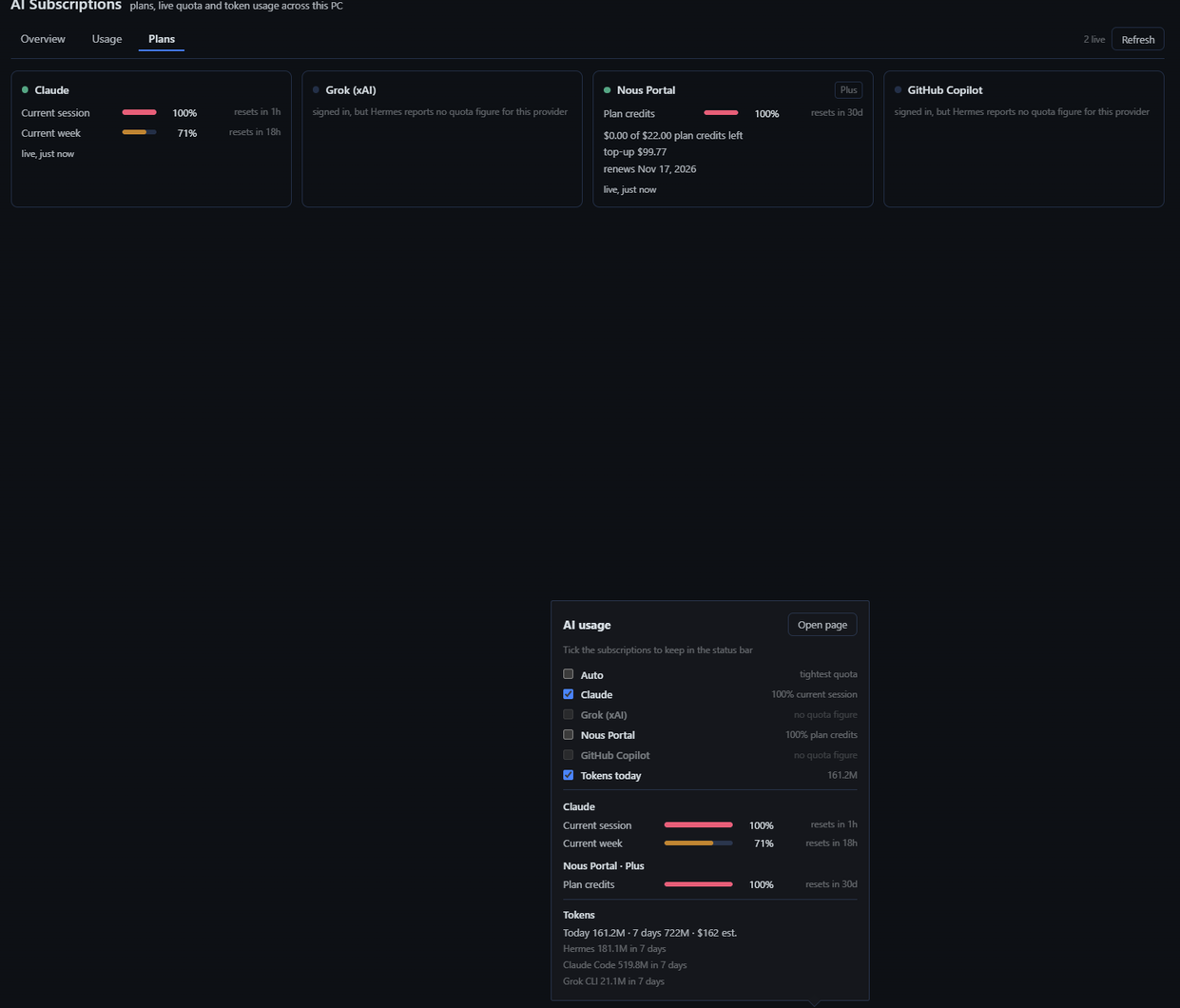Tick the Auto checkbox
Viewport: 1180px width, 1008px height.
coord(569,674)
